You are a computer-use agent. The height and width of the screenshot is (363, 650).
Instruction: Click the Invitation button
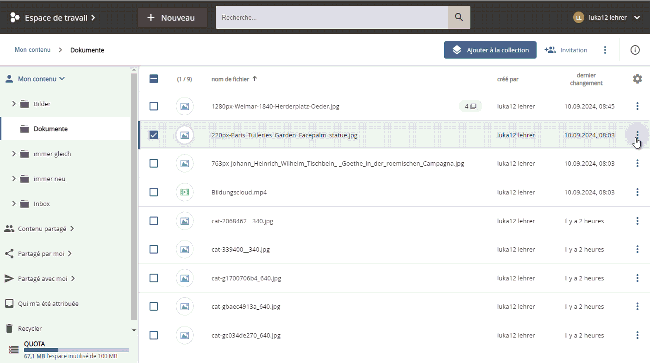click(x=565, y=50)
